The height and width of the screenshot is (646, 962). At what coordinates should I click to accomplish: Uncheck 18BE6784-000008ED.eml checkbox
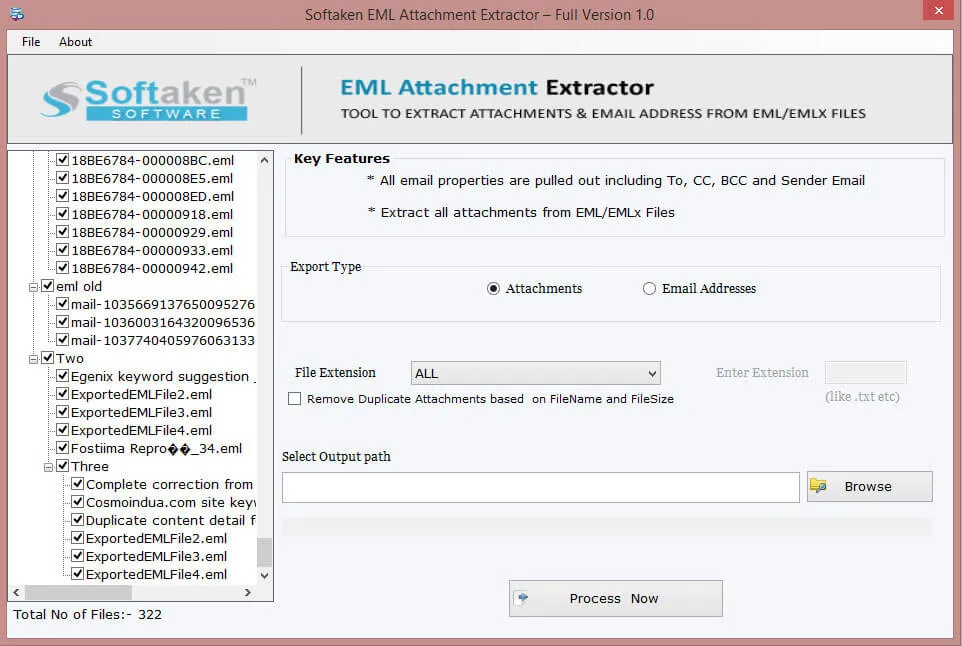tap(63, 196)
